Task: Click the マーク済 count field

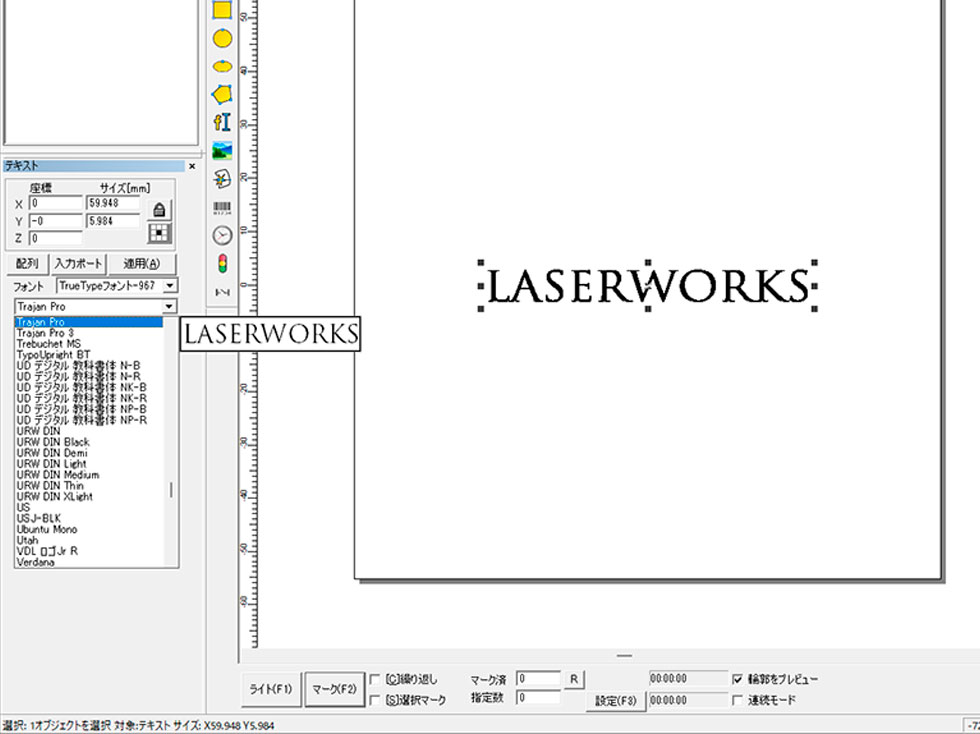Action: tap(538, 679)
